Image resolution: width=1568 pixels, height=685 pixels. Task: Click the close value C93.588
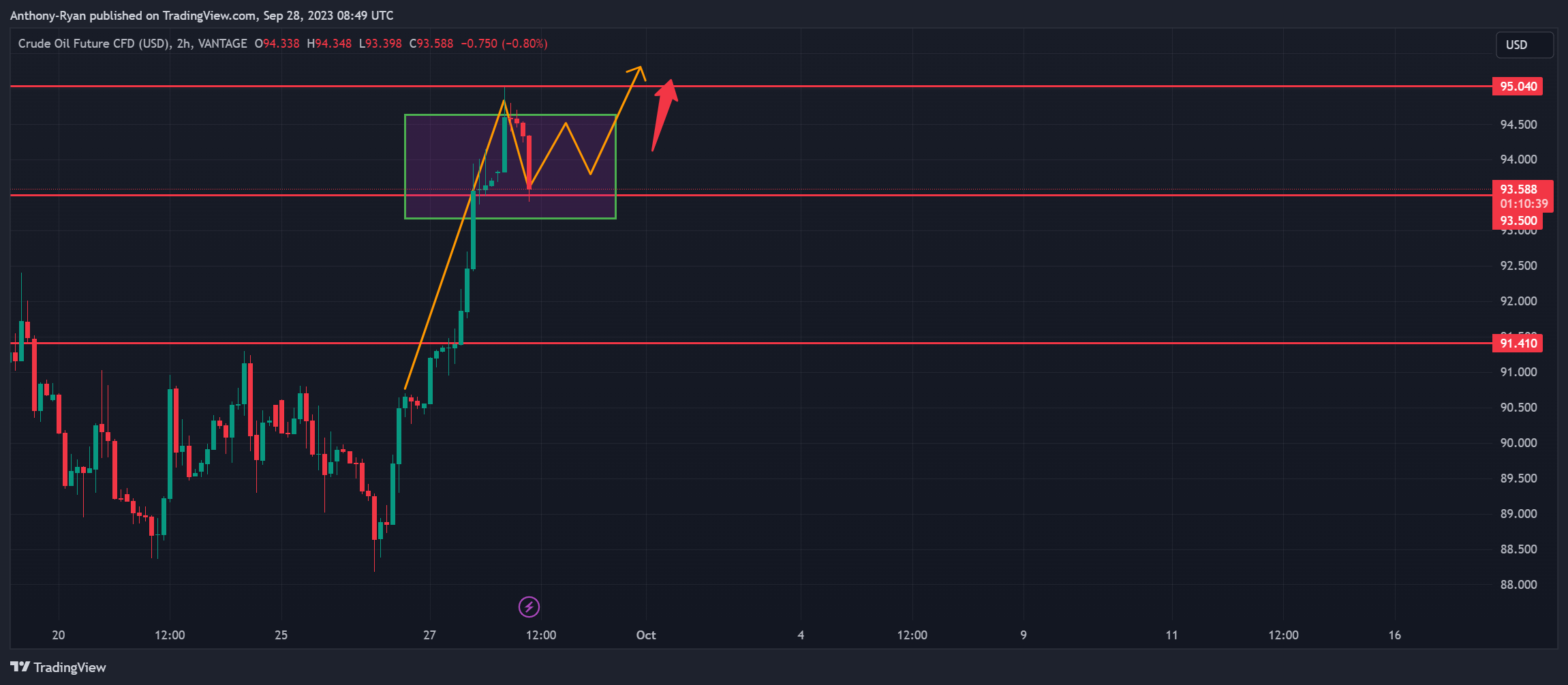click(431, 44)
